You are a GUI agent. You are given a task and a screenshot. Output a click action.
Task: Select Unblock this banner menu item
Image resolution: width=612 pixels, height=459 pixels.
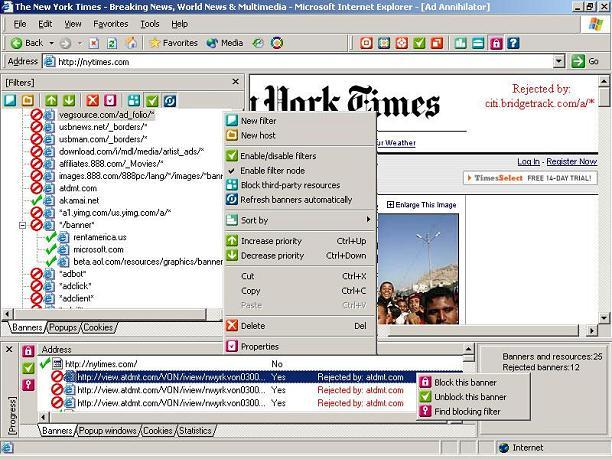[x=473, y=397]
